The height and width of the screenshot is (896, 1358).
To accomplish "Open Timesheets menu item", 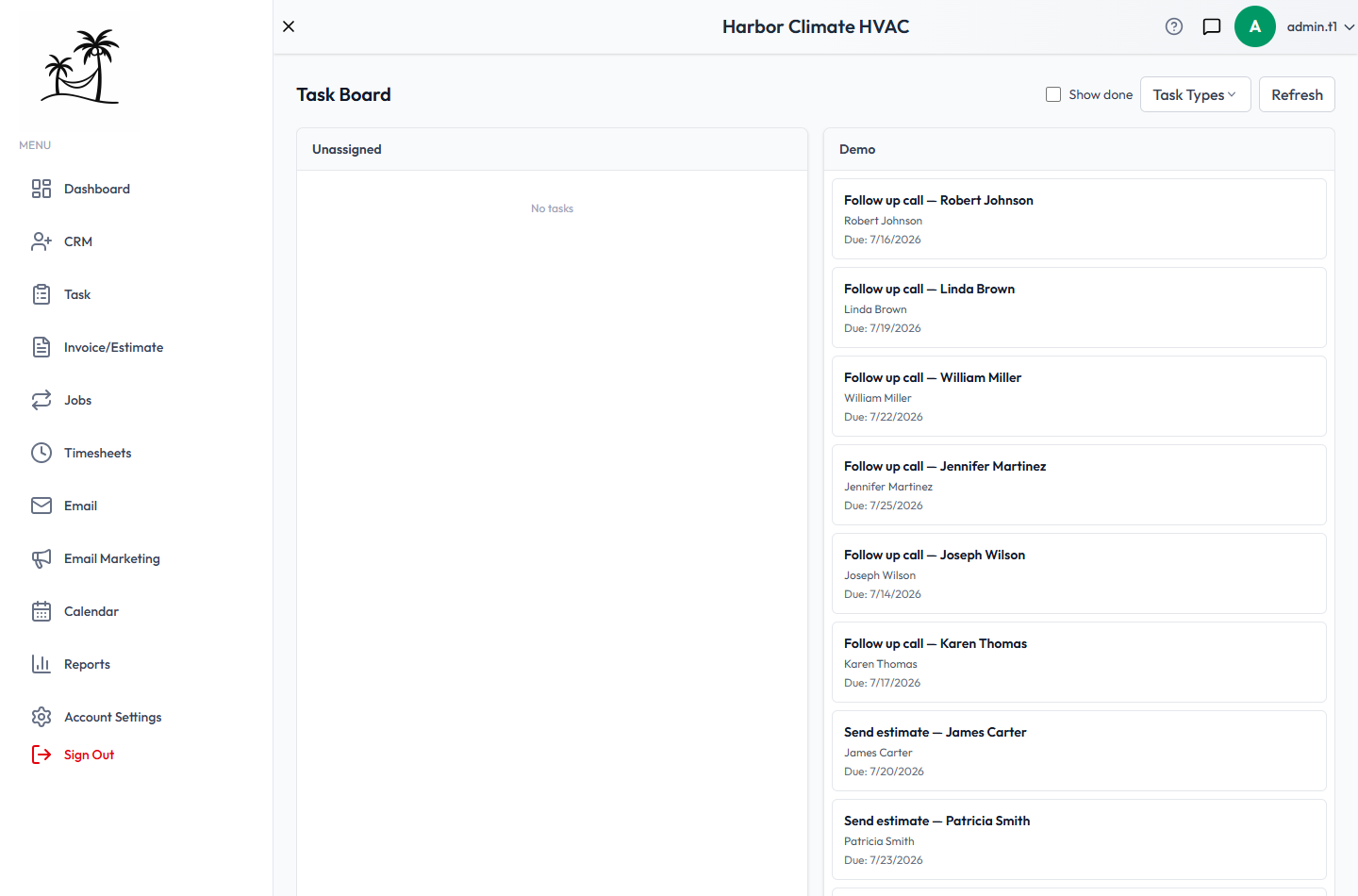I will coord(98,453).
